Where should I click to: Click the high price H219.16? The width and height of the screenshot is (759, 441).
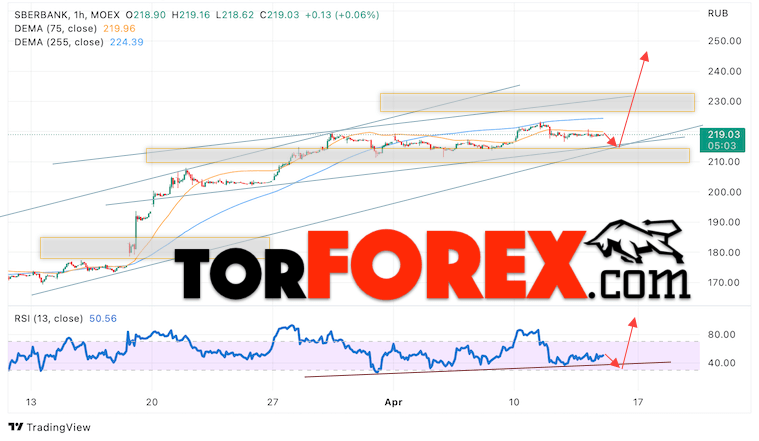click(x=190, y=15)
